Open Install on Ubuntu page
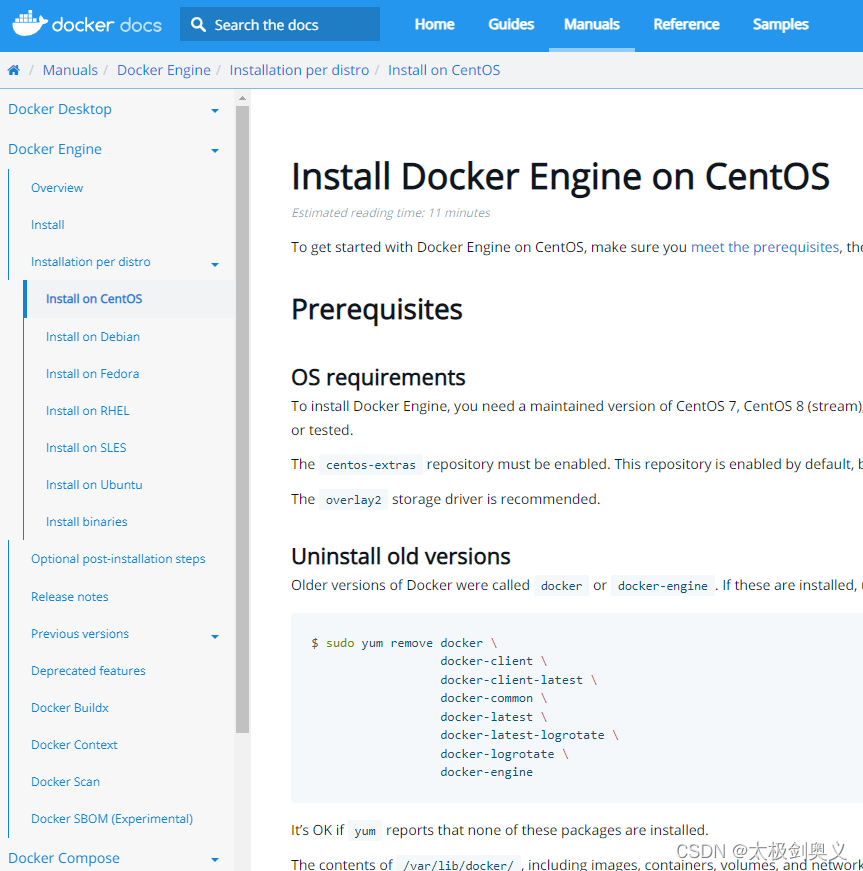This screenshot has width=863, height=871. pos(94,485)
